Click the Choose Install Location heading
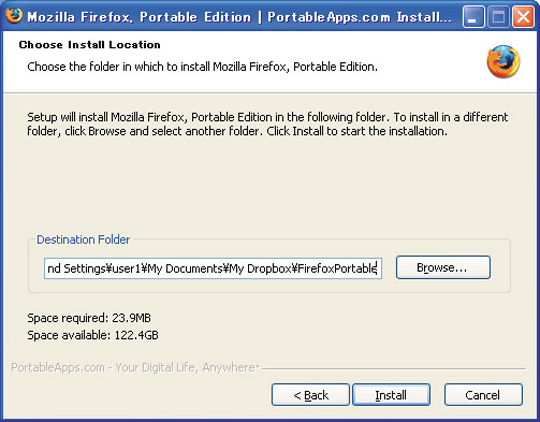Screen dimensions: 540x422 90,45
